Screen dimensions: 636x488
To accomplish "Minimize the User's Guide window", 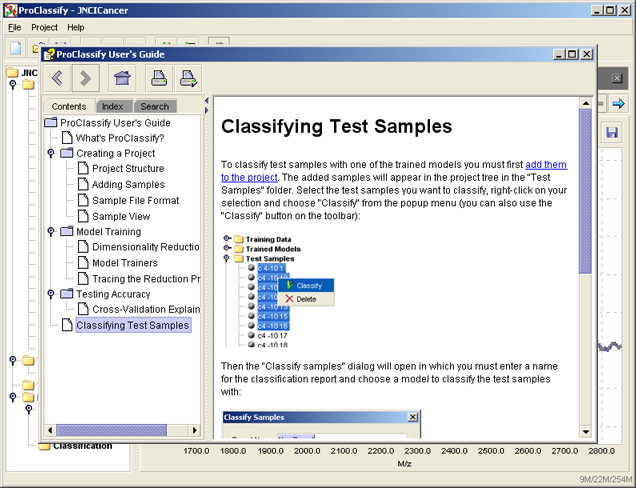I will click(559, 54).
